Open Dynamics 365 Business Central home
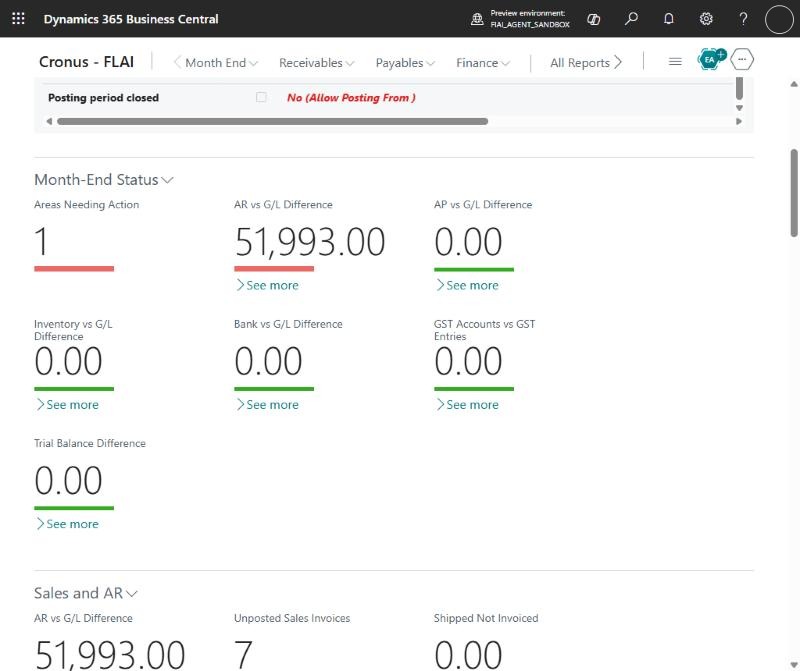Viewport: 800px width, 671px height. click(x=131, y=19)
